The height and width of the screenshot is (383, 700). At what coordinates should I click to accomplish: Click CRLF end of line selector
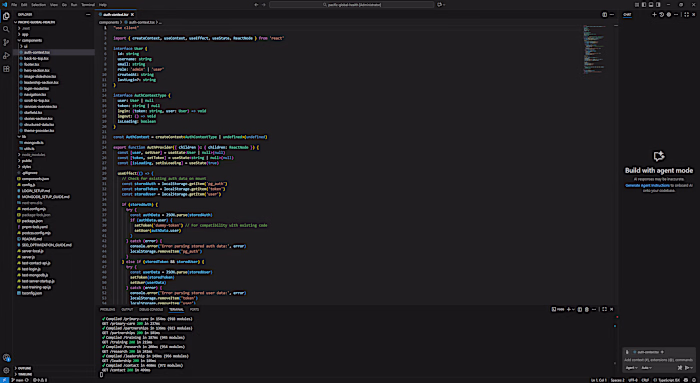(645, 380)
